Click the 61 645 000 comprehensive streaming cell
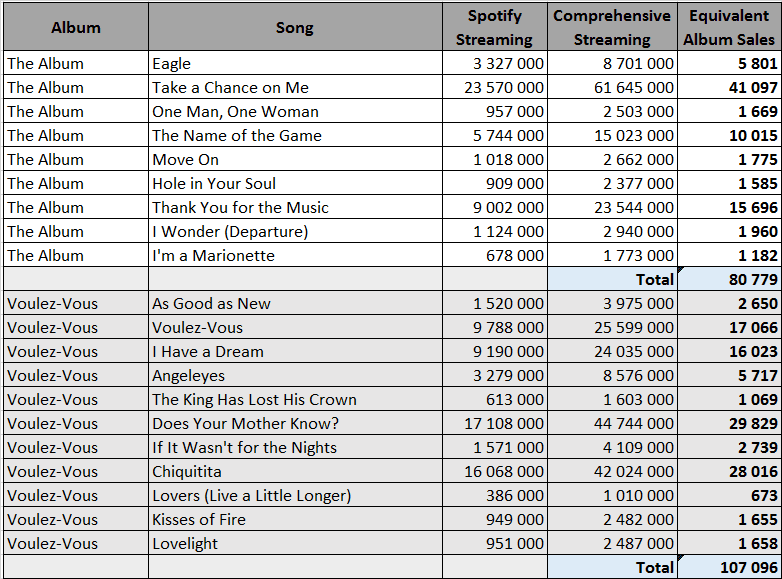Viewport: 782px width, 579px height. tap(612, 87)
